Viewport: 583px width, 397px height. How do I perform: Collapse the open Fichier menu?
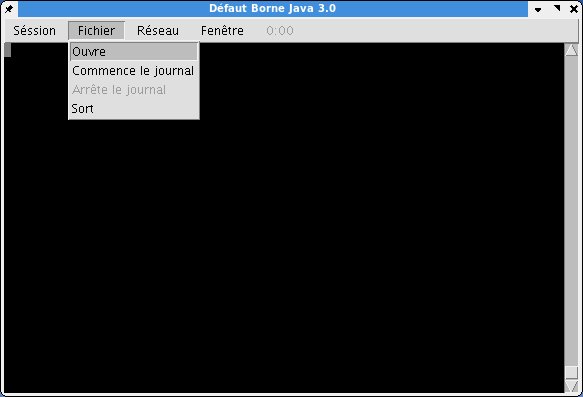(x=96, y=30)
